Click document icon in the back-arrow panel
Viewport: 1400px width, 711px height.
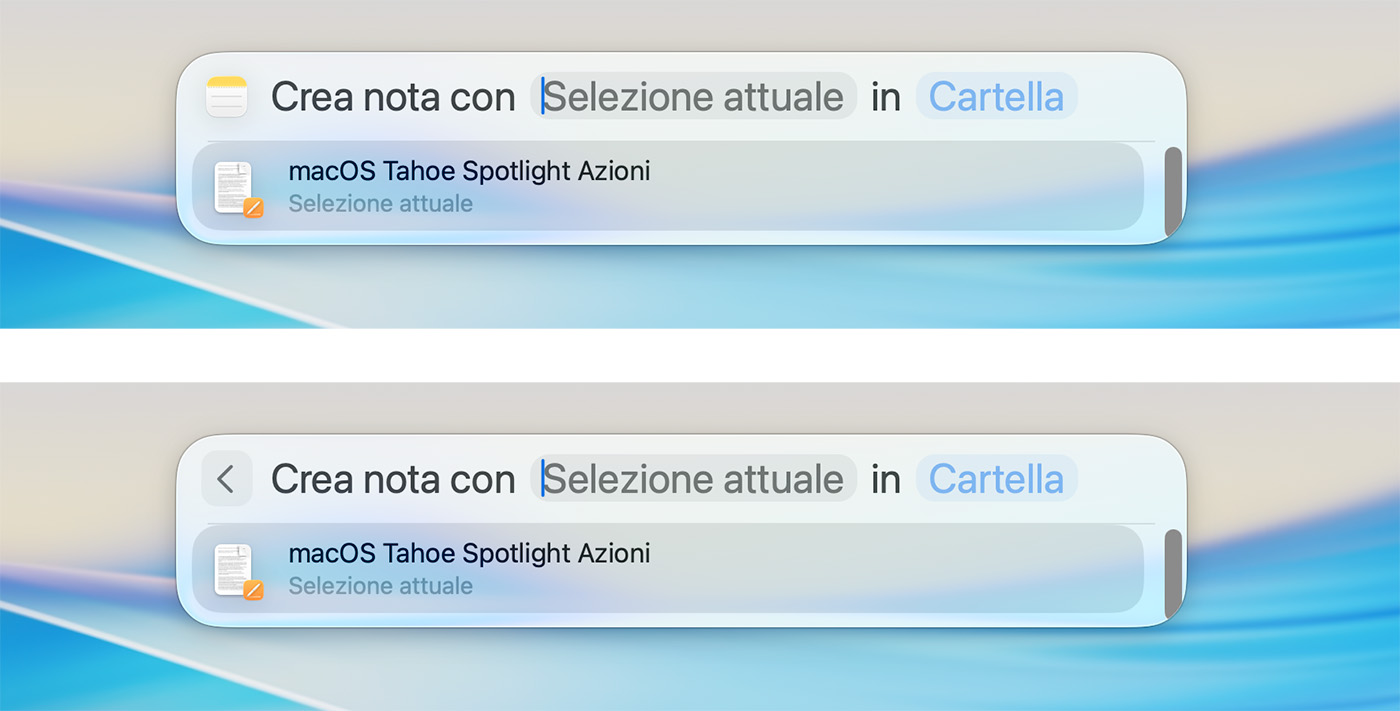234,569
